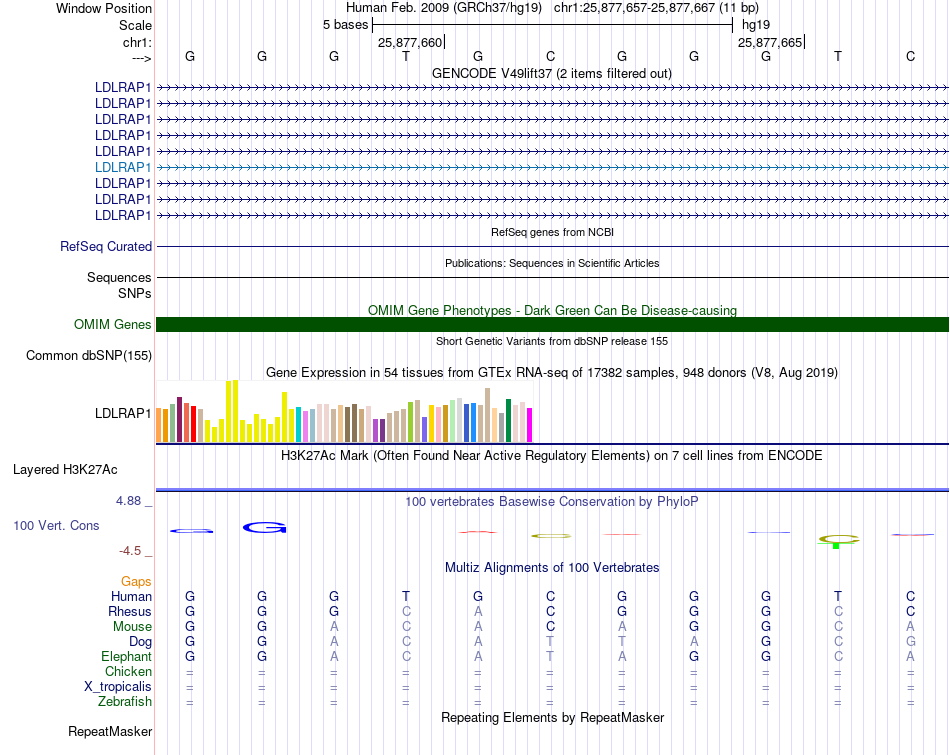The width and height of the screenshot is (950, 755).
Task: Open the H3K27Ac Mark ENCODE track title
Action: pyautogui.click(x=552, y=456)
